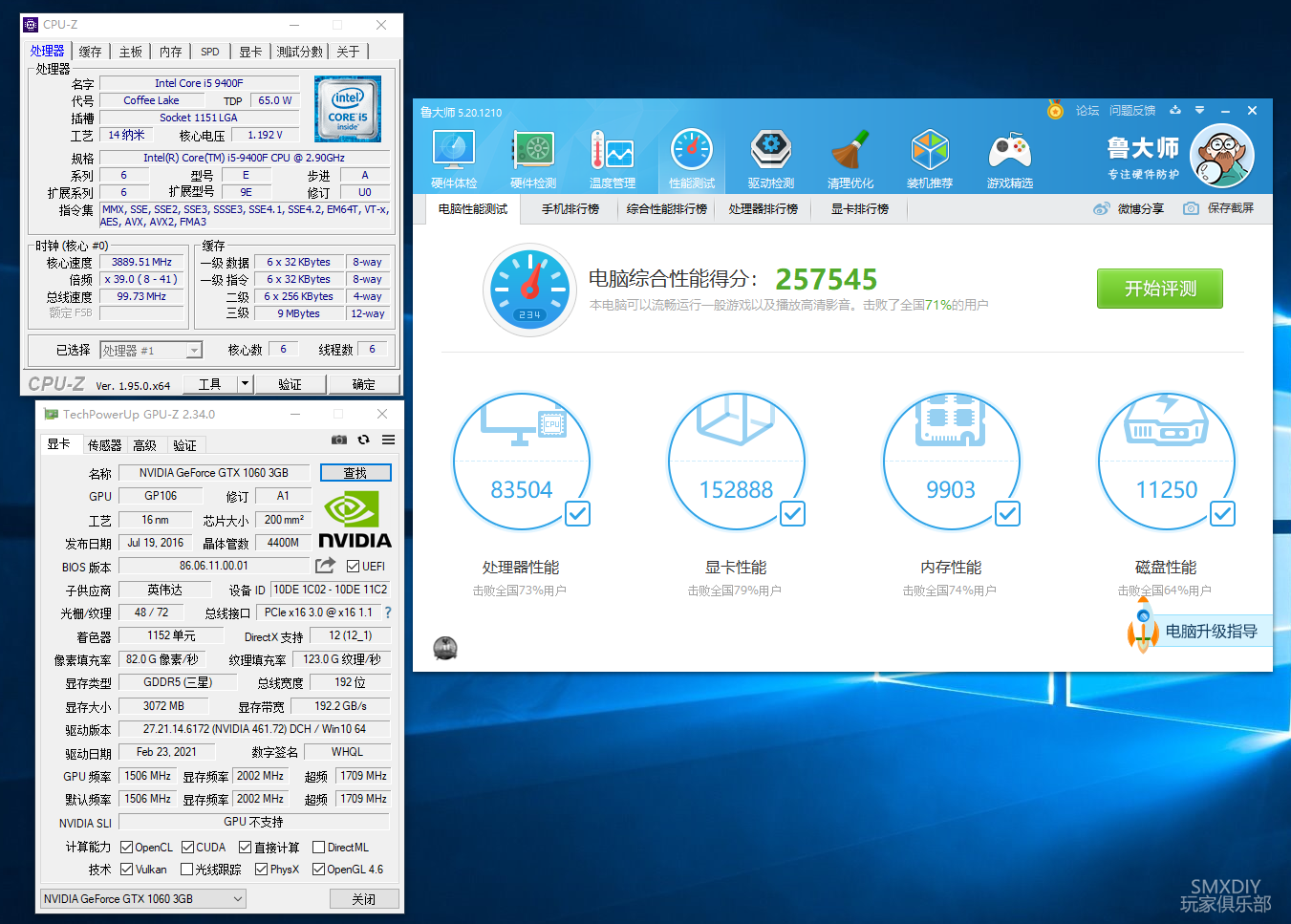Toggle 内存性能 test checkbox
The width and height of the screenshot is (1291, 924).
[1007, 513]
